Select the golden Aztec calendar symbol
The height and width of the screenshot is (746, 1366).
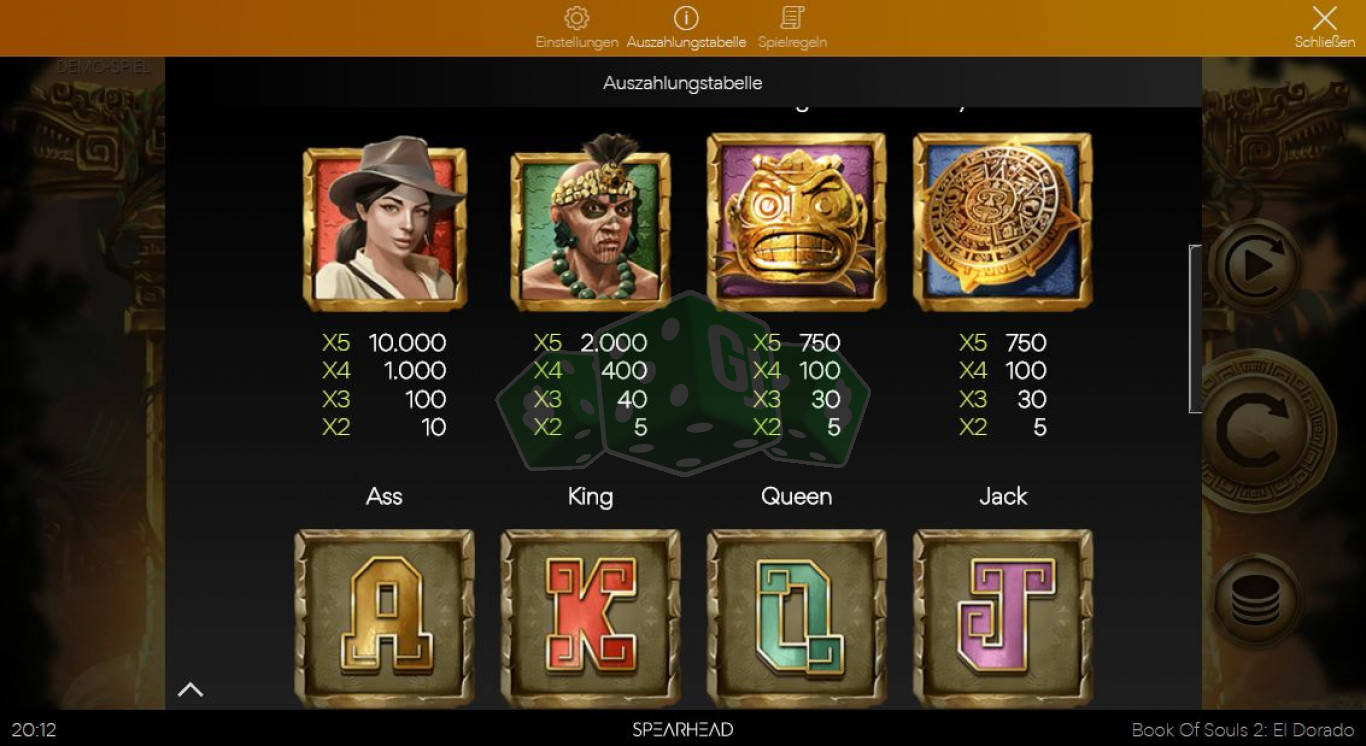1003,222
